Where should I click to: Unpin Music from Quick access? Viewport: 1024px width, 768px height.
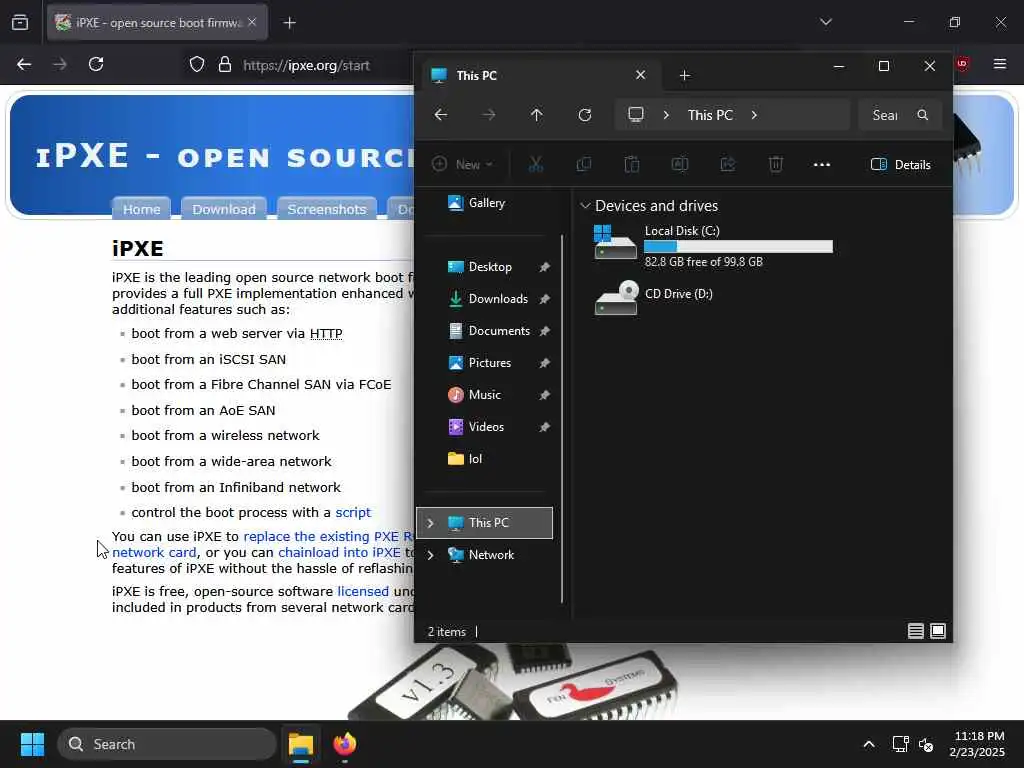[545, 395]
